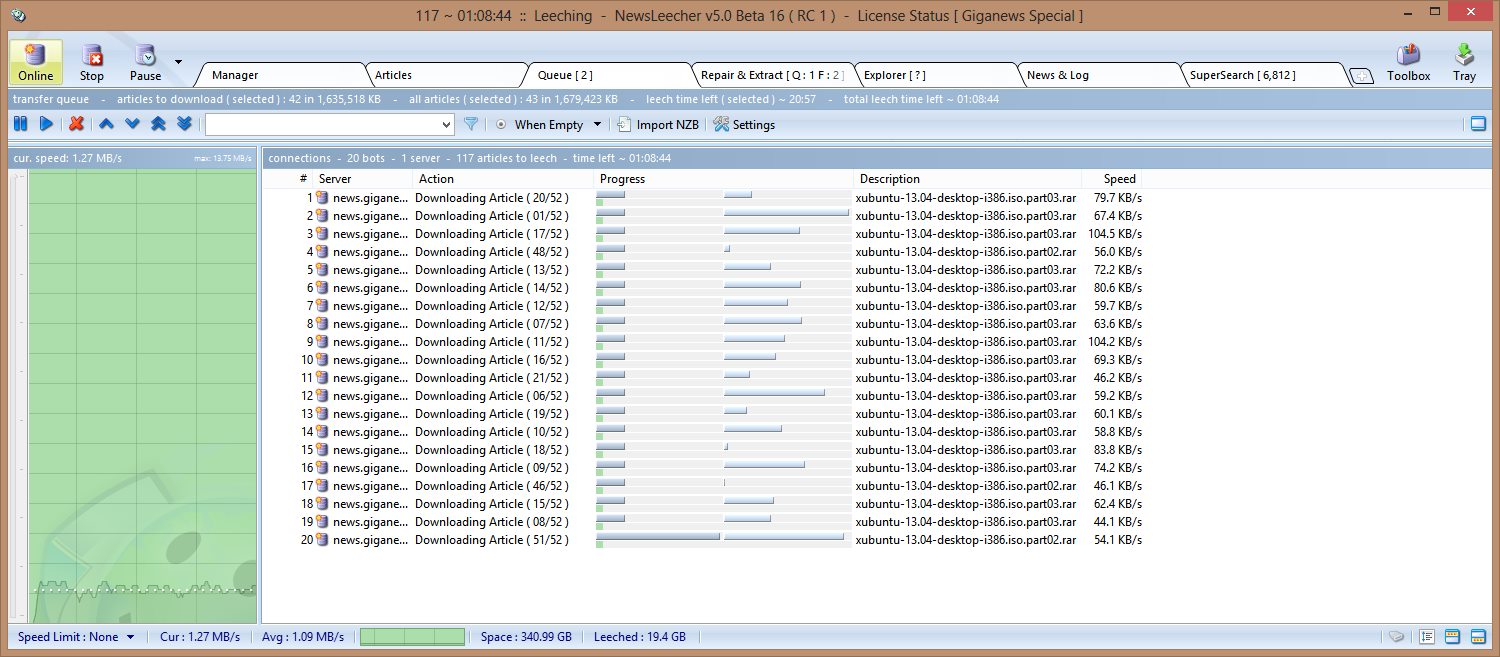1500x657 pixels.
Task: Click the filter funnel icon
Action: click(471, 124)
